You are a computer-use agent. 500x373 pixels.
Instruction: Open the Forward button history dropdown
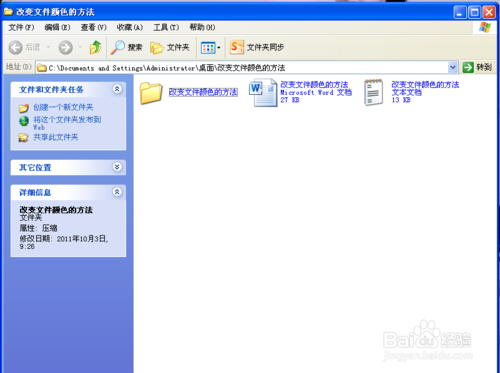[x=80, y=47]
